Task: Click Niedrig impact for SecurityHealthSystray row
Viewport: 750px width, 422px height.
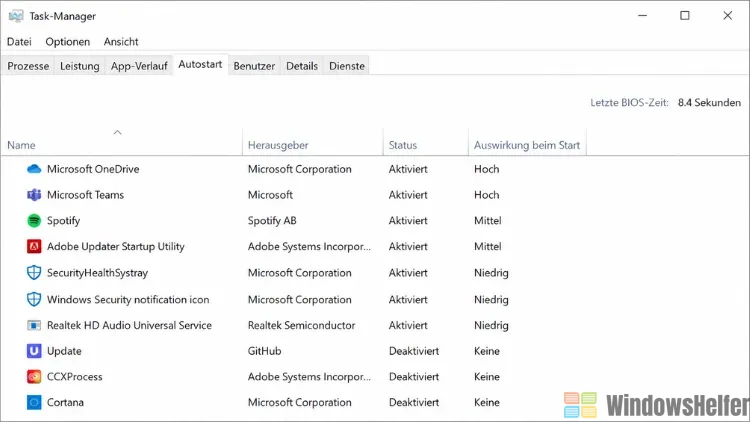Action: tap(491, 273)
